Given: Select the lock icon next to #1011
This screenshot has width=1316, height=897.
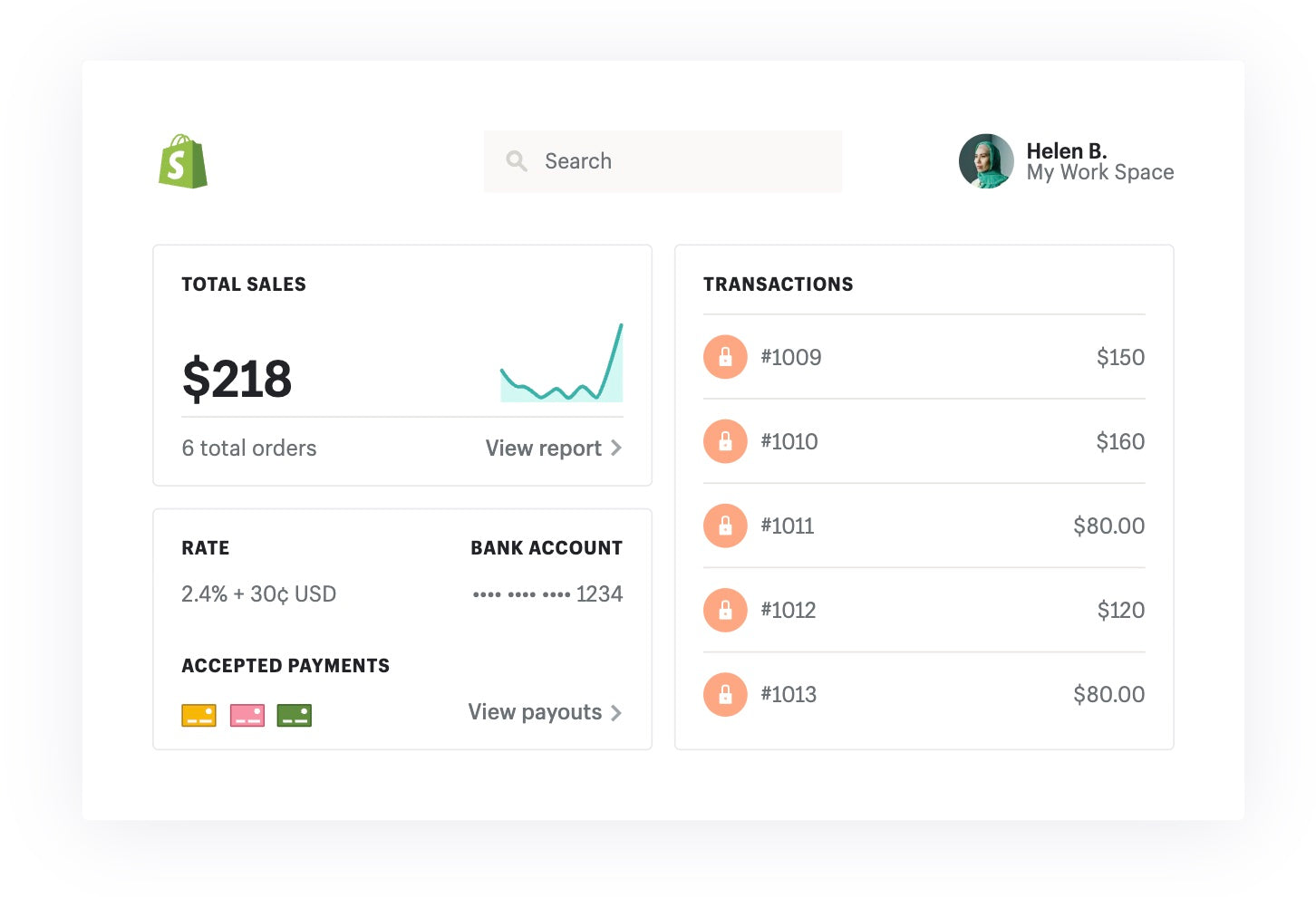Looking at the screenshot, I should [x=725, y=526].
